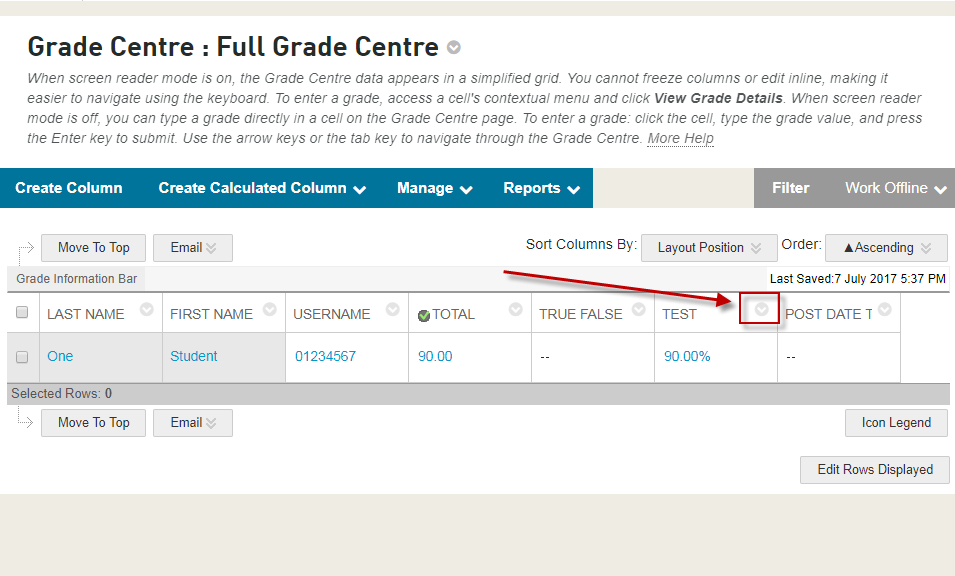Screen dimensions: 955x576
Task: Open Last Name column options chevron
Action: click(x=147, y=310)
